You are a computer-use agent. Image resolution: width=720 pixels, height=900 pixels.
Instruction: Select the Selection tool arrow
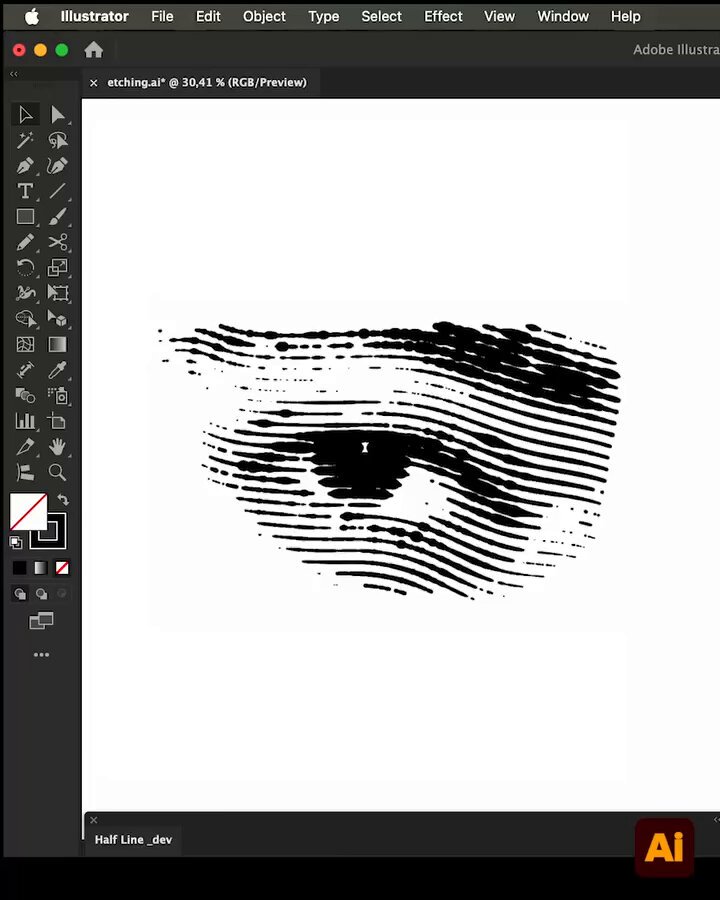point(25,115)
